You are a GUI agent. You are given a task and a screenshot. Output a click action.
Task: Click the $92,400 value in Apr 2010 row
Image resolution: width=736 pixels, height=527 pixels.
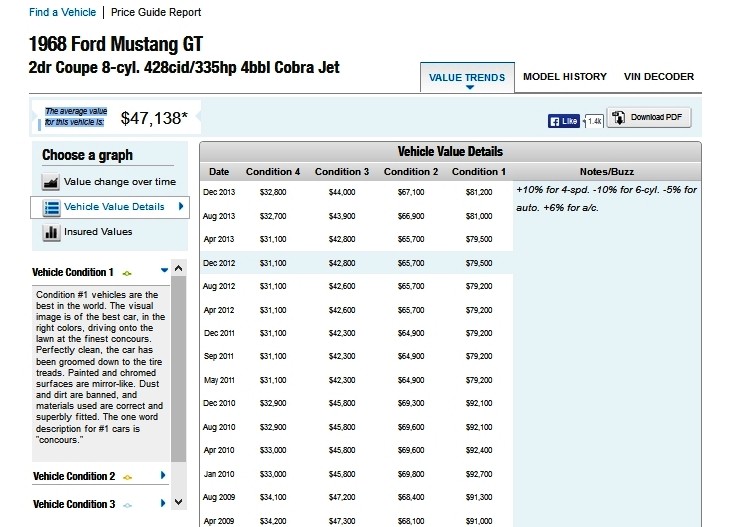pos(479,451)
